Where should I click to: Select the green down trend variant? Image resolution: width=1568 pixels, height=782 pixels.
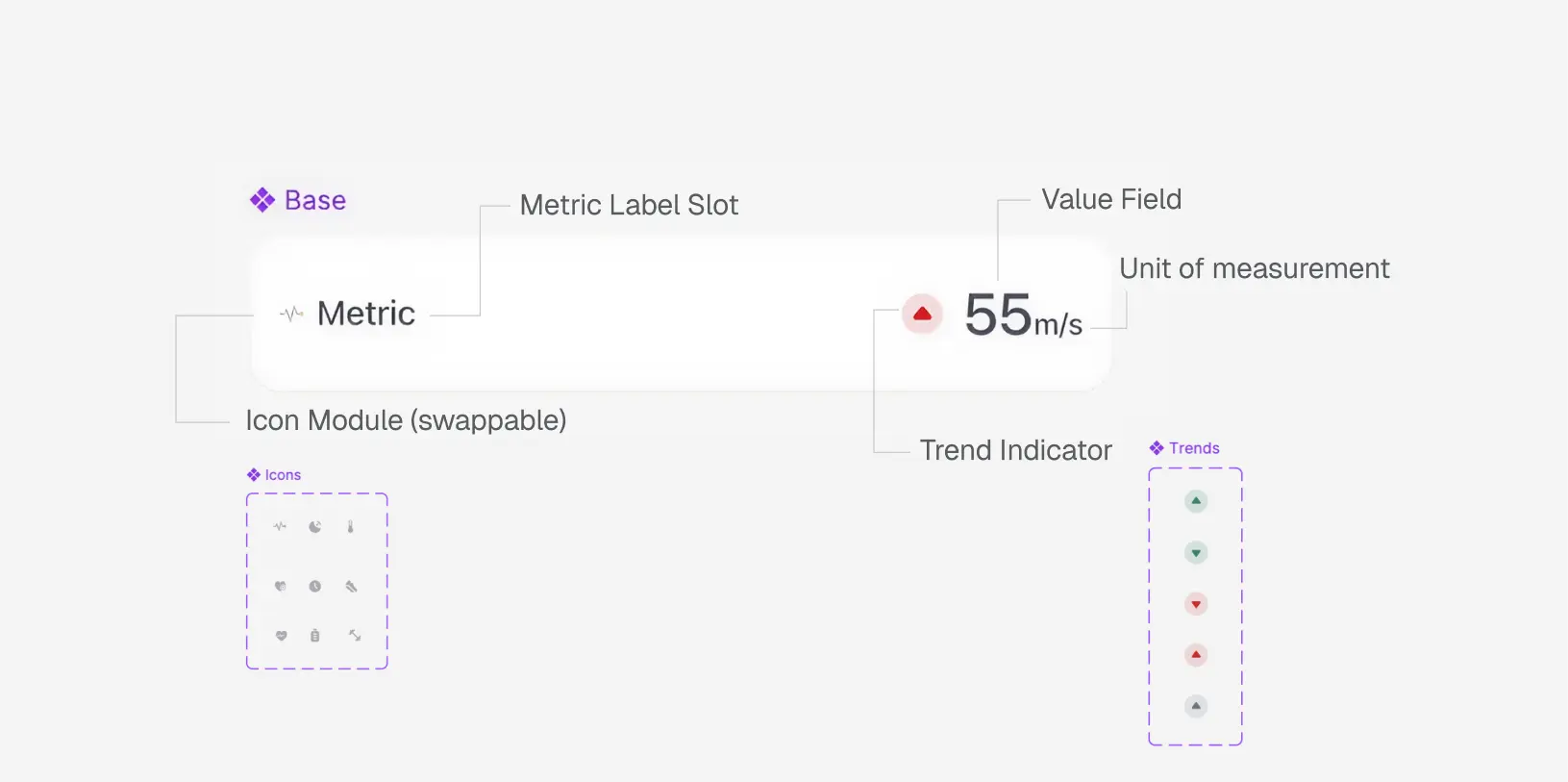pyautogui.click(x=1196, y=553)
